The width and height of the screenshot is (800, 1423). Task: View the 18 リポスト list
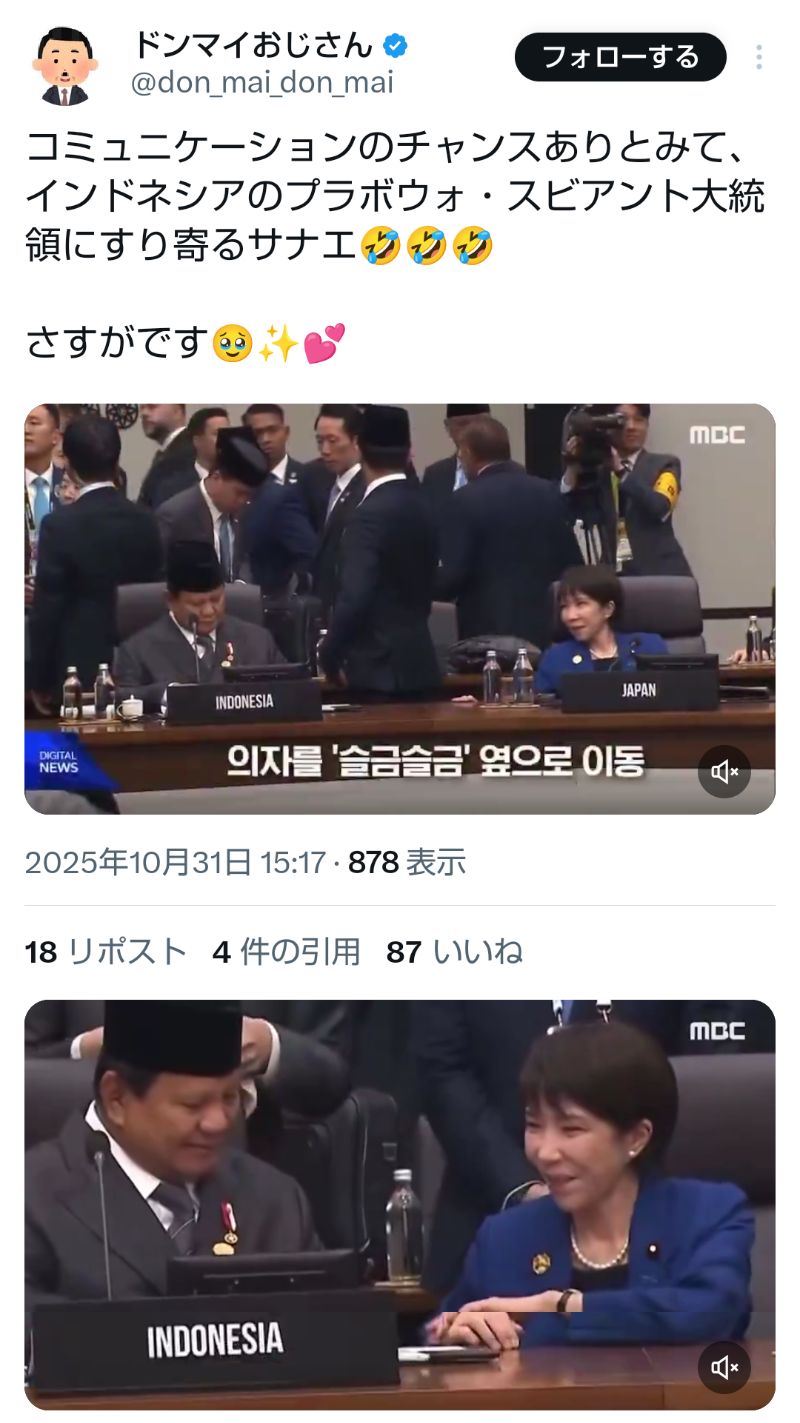[106, 952]
